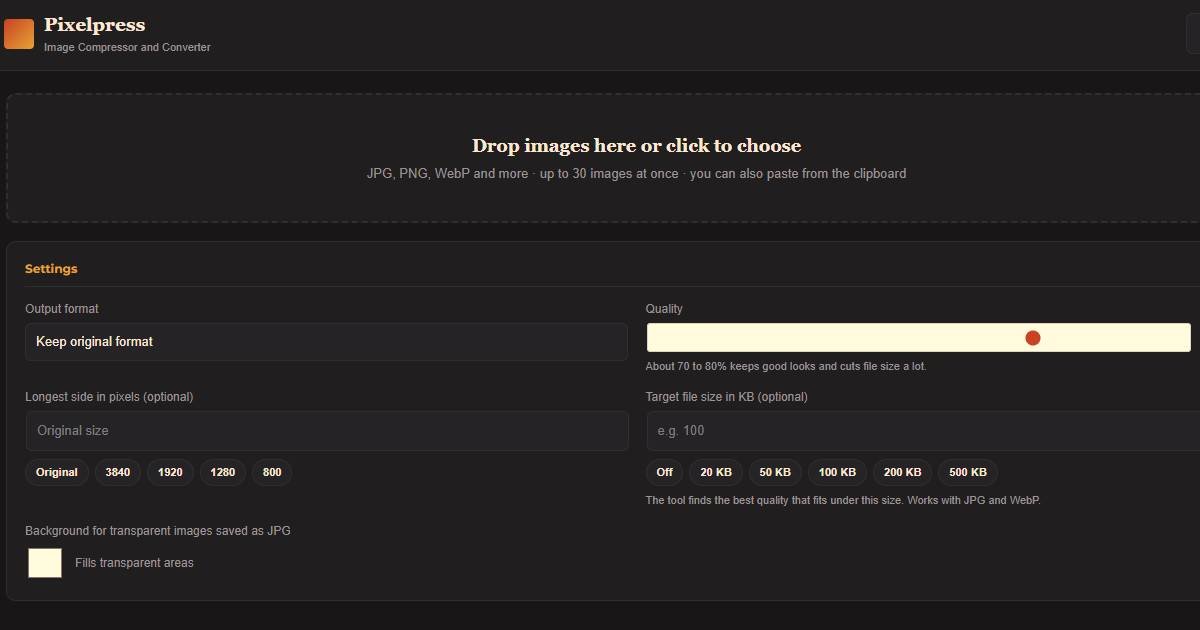Focus the Longest side in pixels field
Image resolution: width=1200 pixels, height=630 pixels.
[327, 431]
